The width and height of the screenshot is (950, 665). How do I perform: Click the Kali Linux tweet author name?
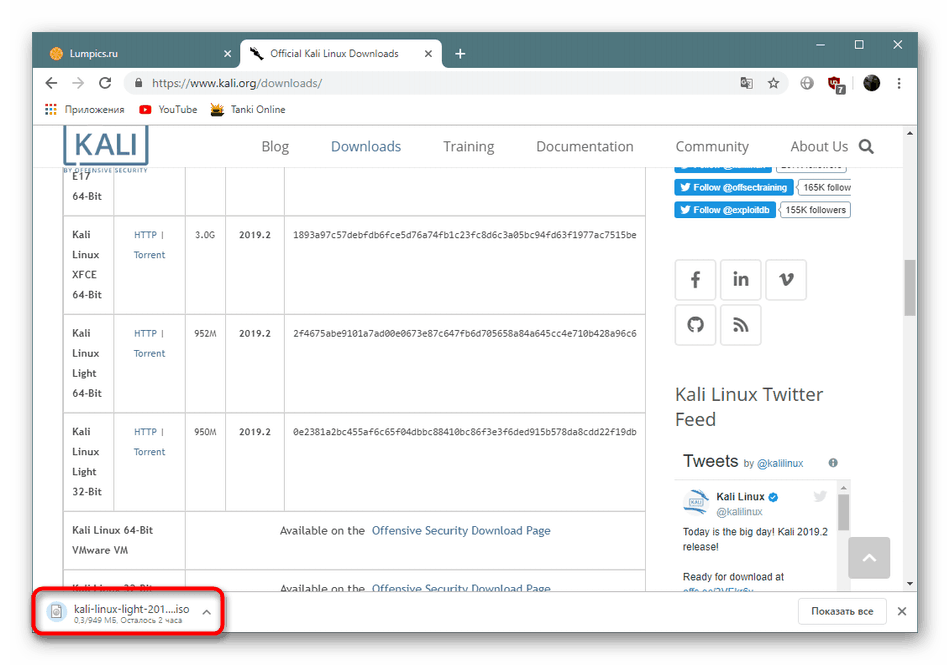(x=740, y=497)
